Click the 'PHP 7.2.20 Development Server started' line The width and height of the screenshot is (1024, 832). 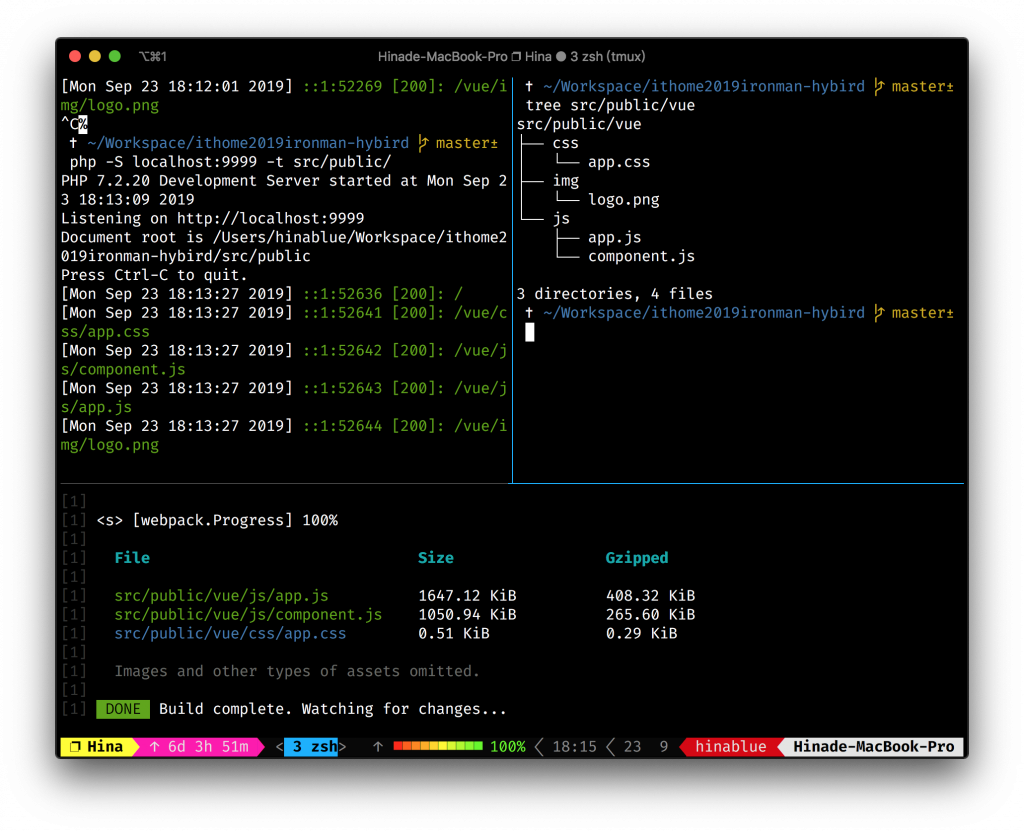(x=283, y=190)
